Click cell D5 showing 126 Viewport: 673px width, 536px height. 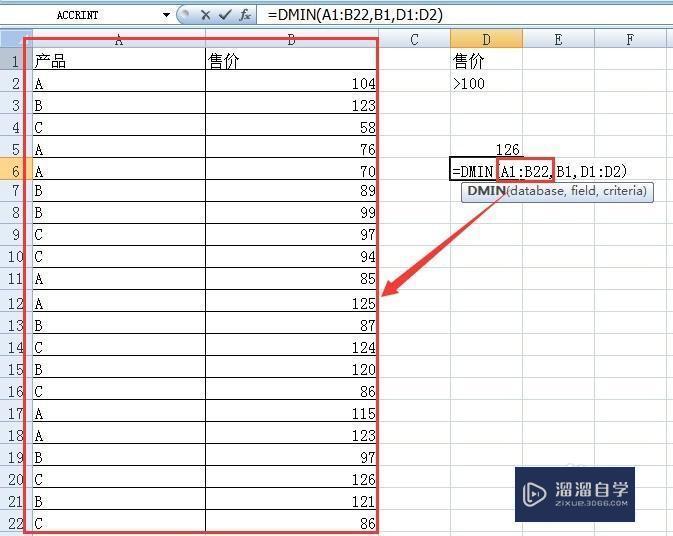click(x=486, y=147)
